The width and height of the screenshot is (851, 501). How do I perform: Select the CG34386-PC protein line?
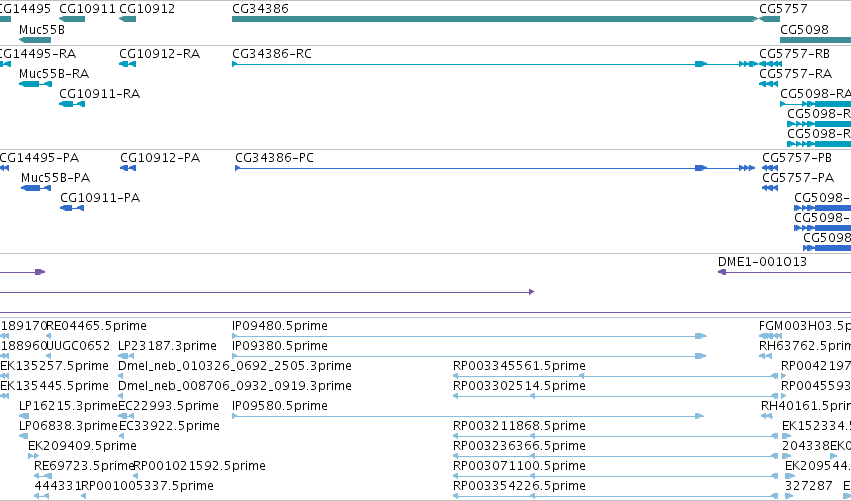[495, 168]
